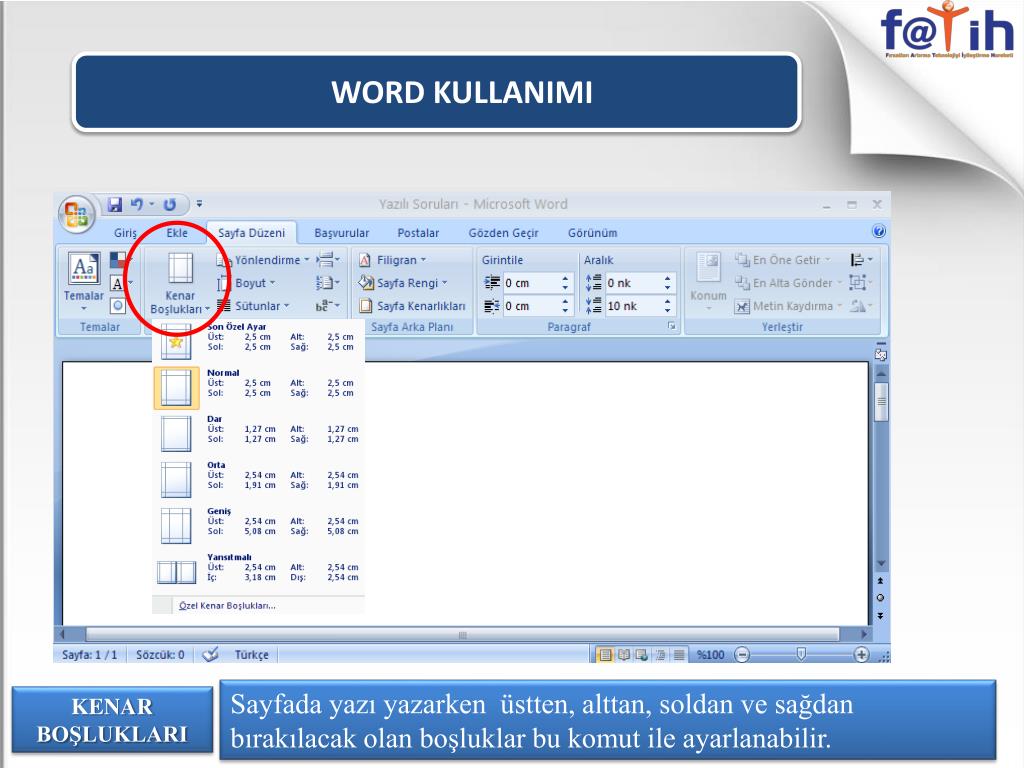
Task: Click Türkçe language in status bar
Action: click(251, 654)
